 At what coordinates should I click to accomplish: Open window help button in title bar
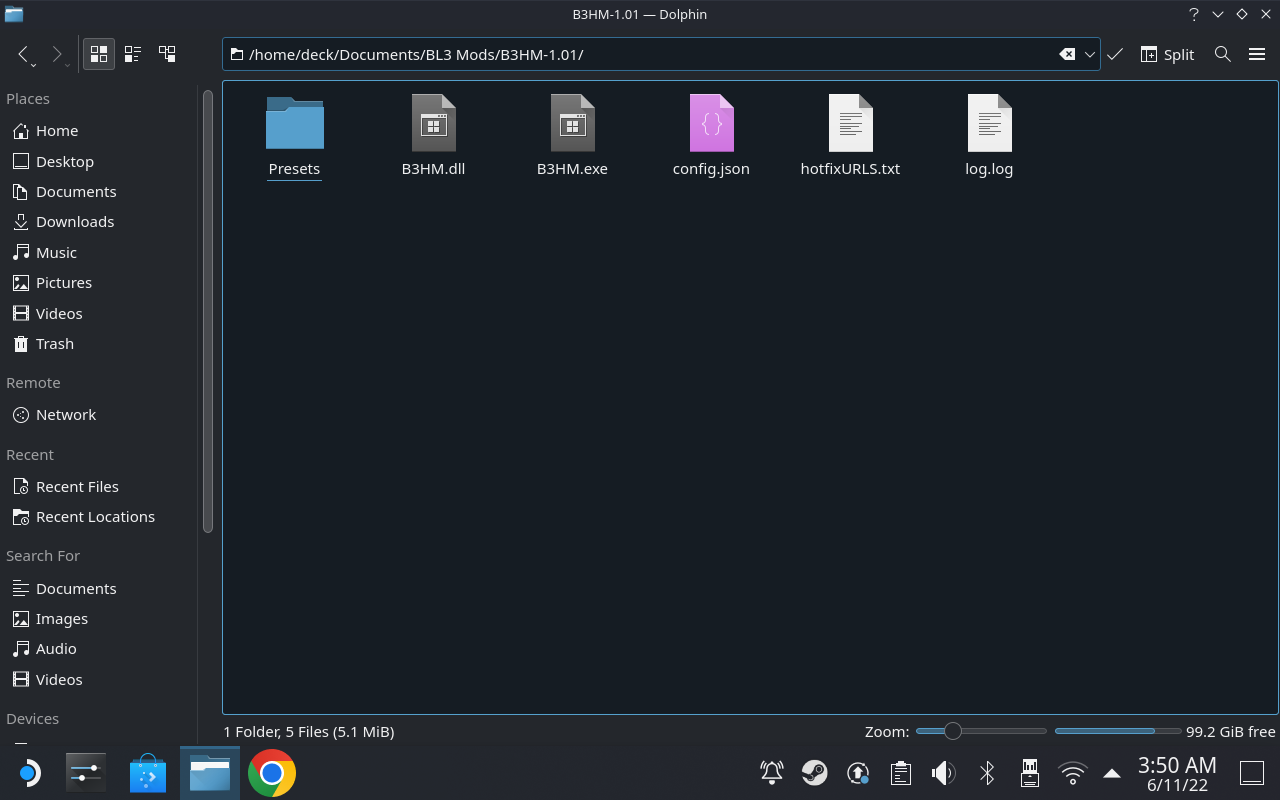coord(1194,14)
